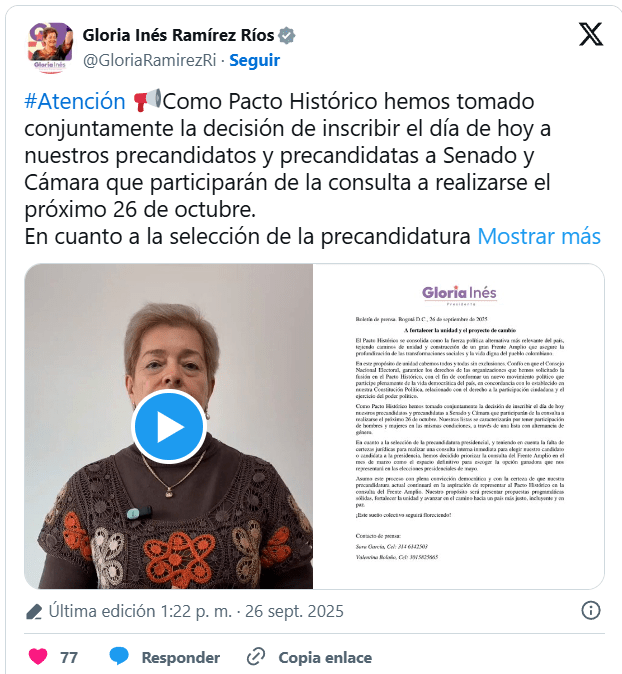Open the tweet info circle icon
This screenshot has width=622, height=674.
(x=591, y=610)
